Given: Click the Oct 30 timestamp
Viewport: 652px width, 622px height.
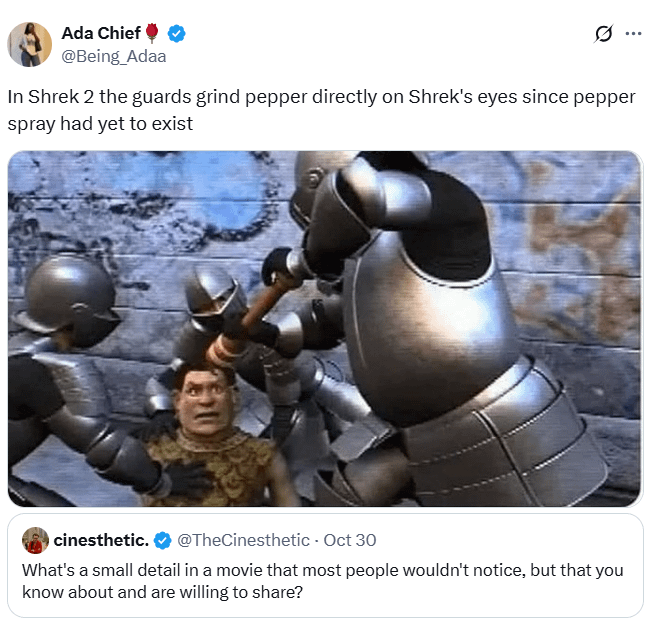Looking at the screenshot, I should (x=350, y=540).
